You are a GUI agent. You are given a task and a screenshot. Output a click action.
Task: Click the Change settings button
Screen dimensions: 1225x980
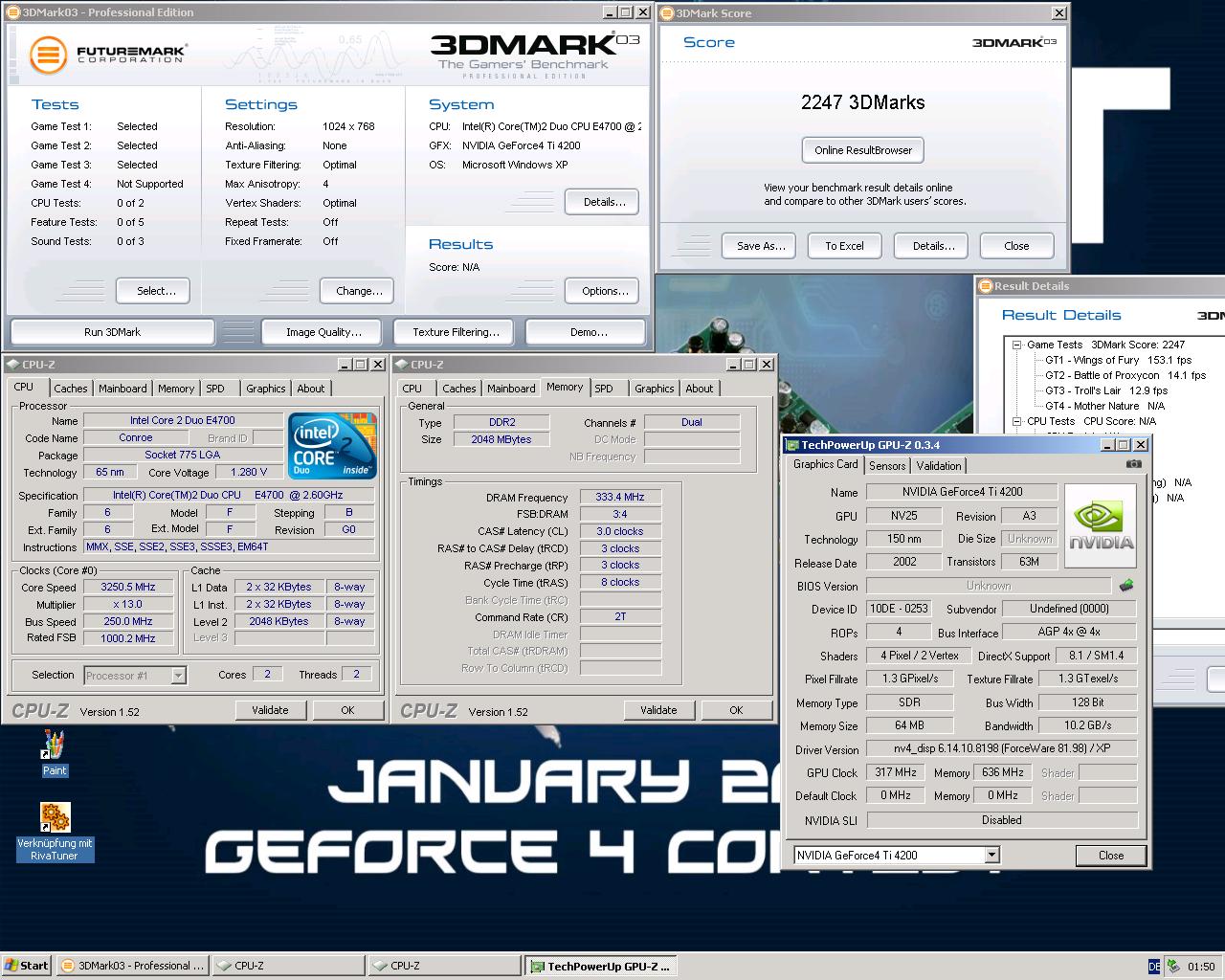pos(359,291)
